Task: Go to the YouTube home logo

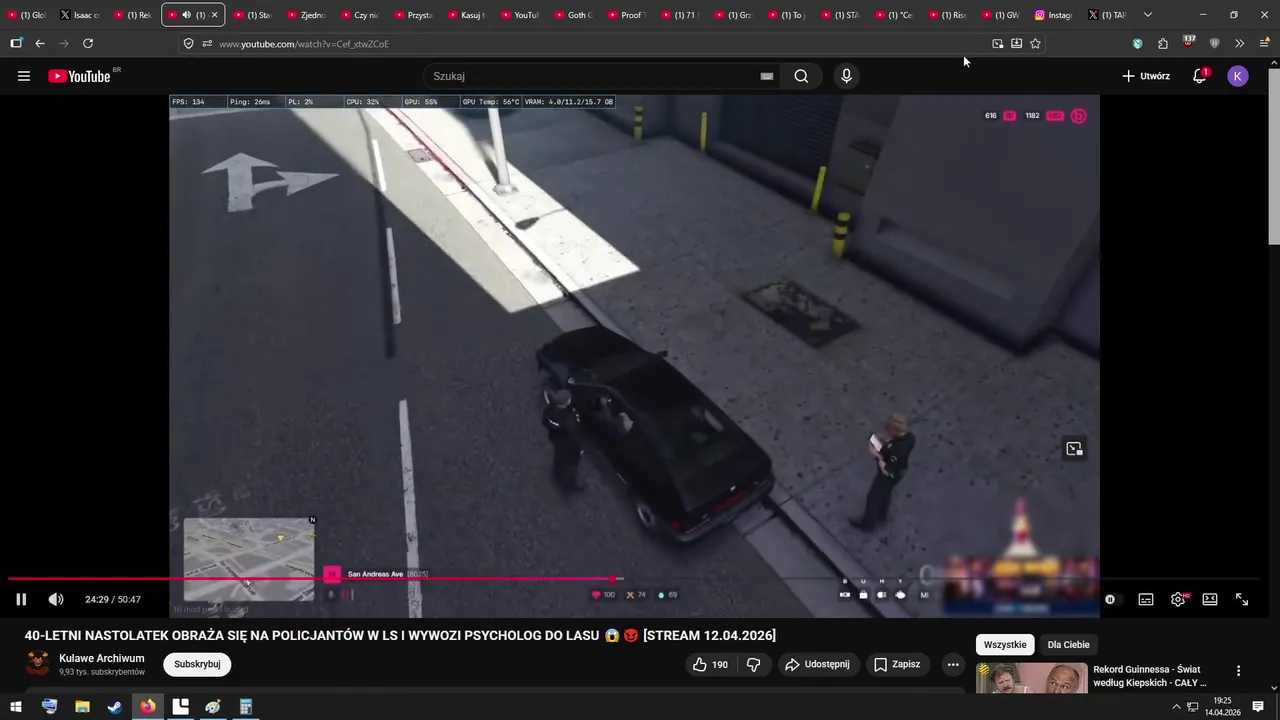Action: pos(79,76)
